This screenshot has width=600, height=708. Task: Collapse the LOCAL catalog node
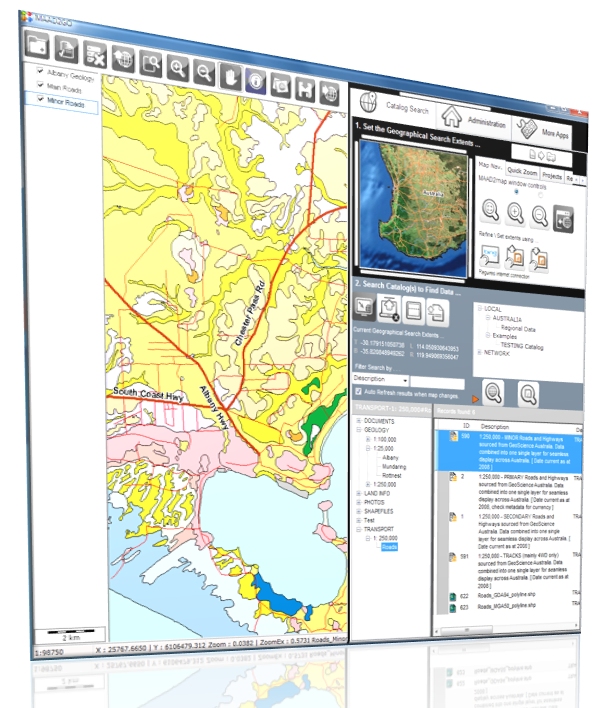pyautogui.click(x=479, y=308)
